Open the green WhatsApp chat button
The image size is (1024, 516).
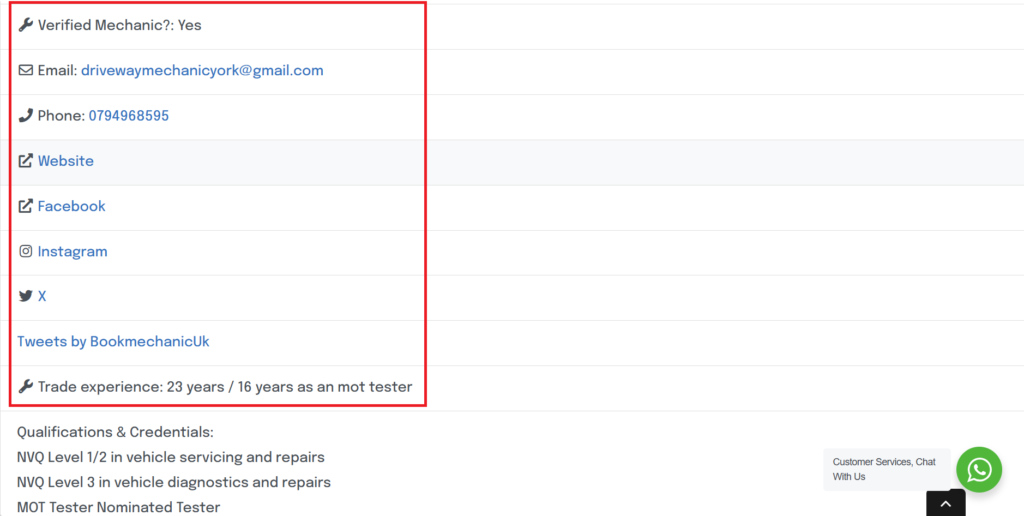(978, 469)
